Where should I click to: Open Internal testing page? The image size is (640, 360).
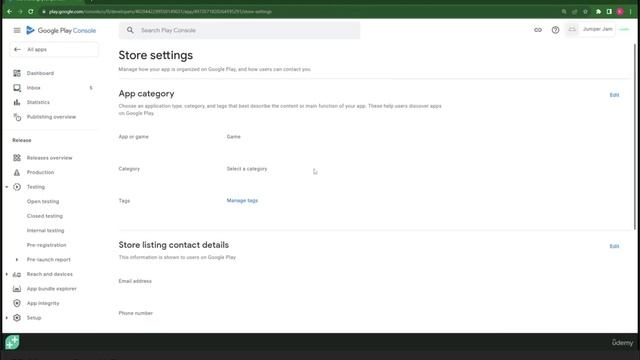pos(45,231)
